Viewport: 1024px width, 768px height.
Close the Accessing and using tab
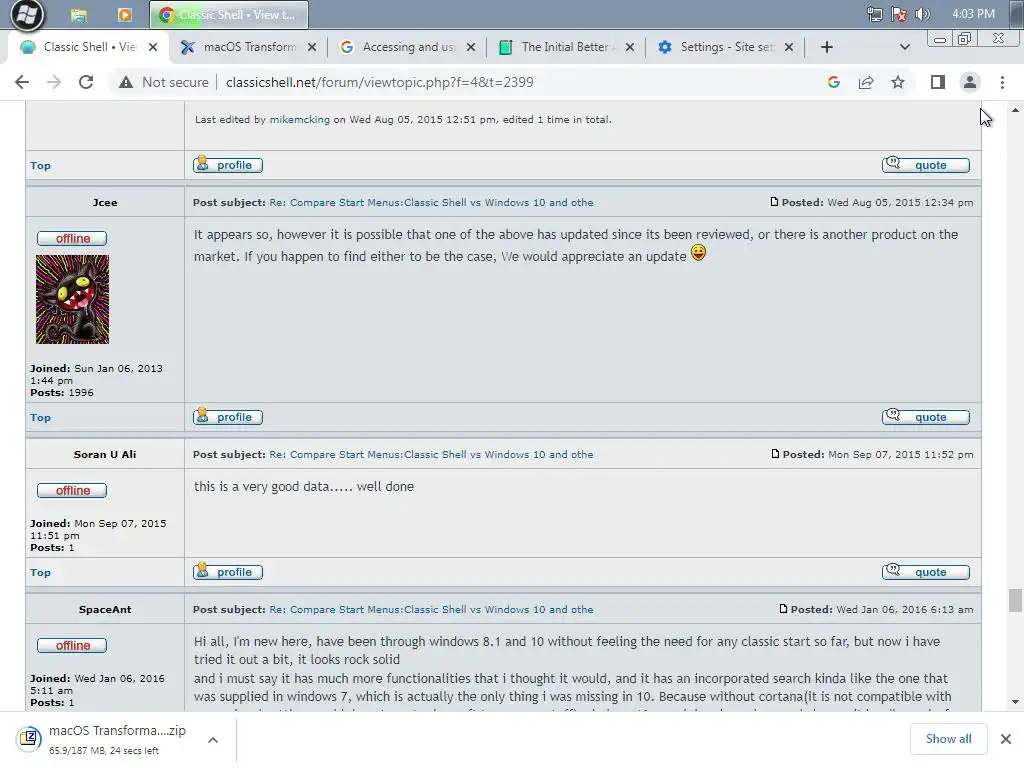[471, 47]
